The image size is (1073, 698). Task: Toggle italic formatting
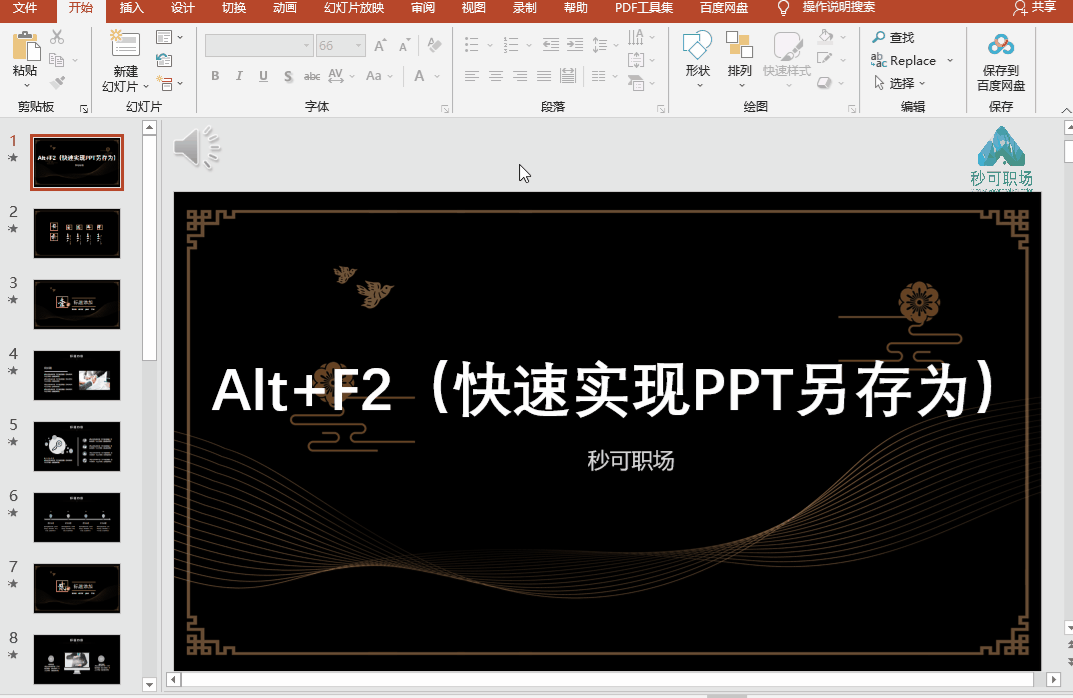pos(238,76)
